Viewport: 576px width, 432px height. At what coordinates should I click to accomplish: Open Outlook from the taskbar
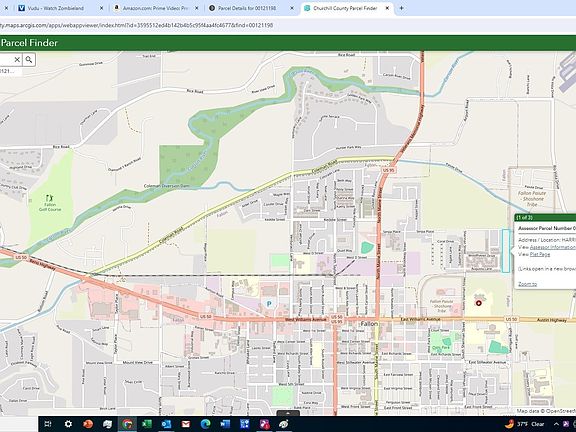166,424
